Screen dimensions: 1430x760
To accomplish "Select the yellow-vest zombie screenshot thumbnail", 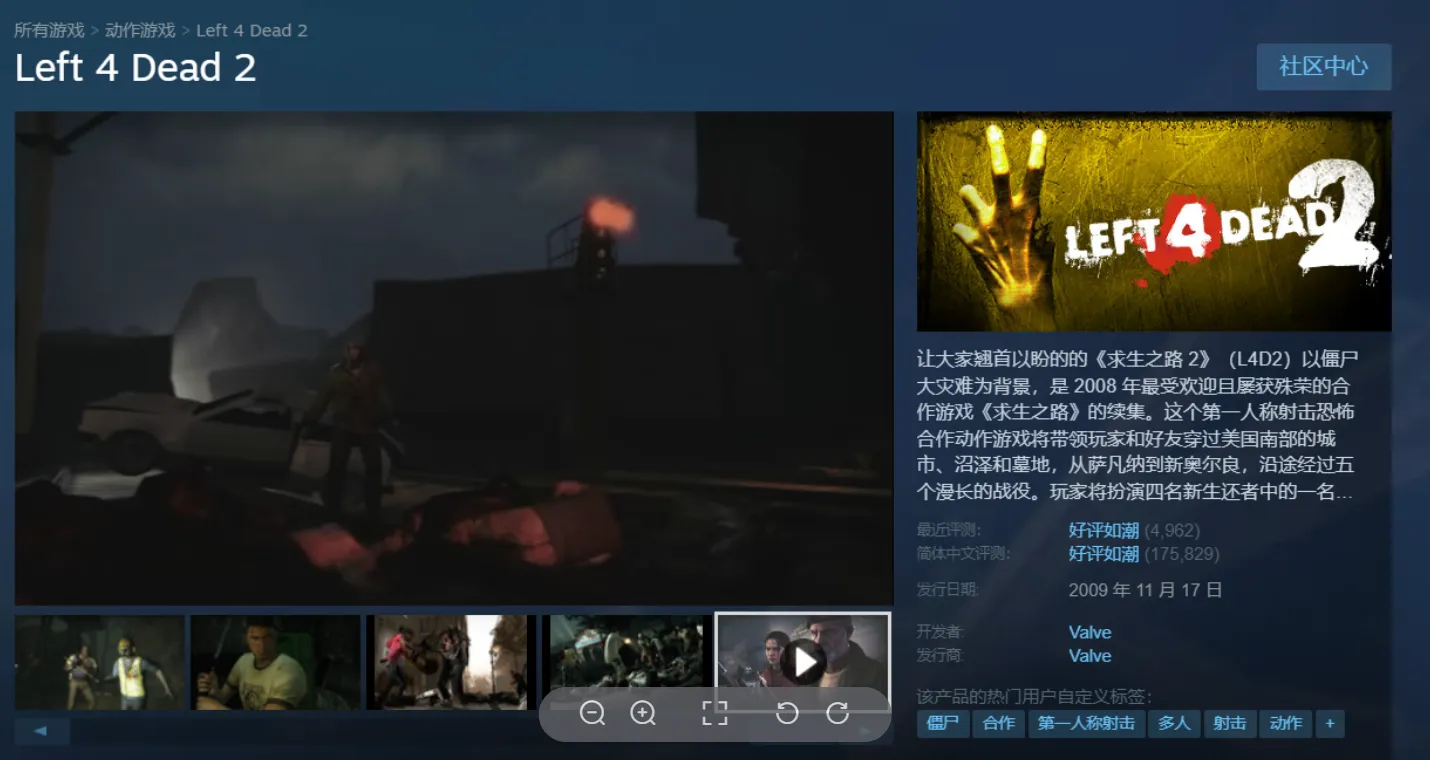I will point(100,662).
